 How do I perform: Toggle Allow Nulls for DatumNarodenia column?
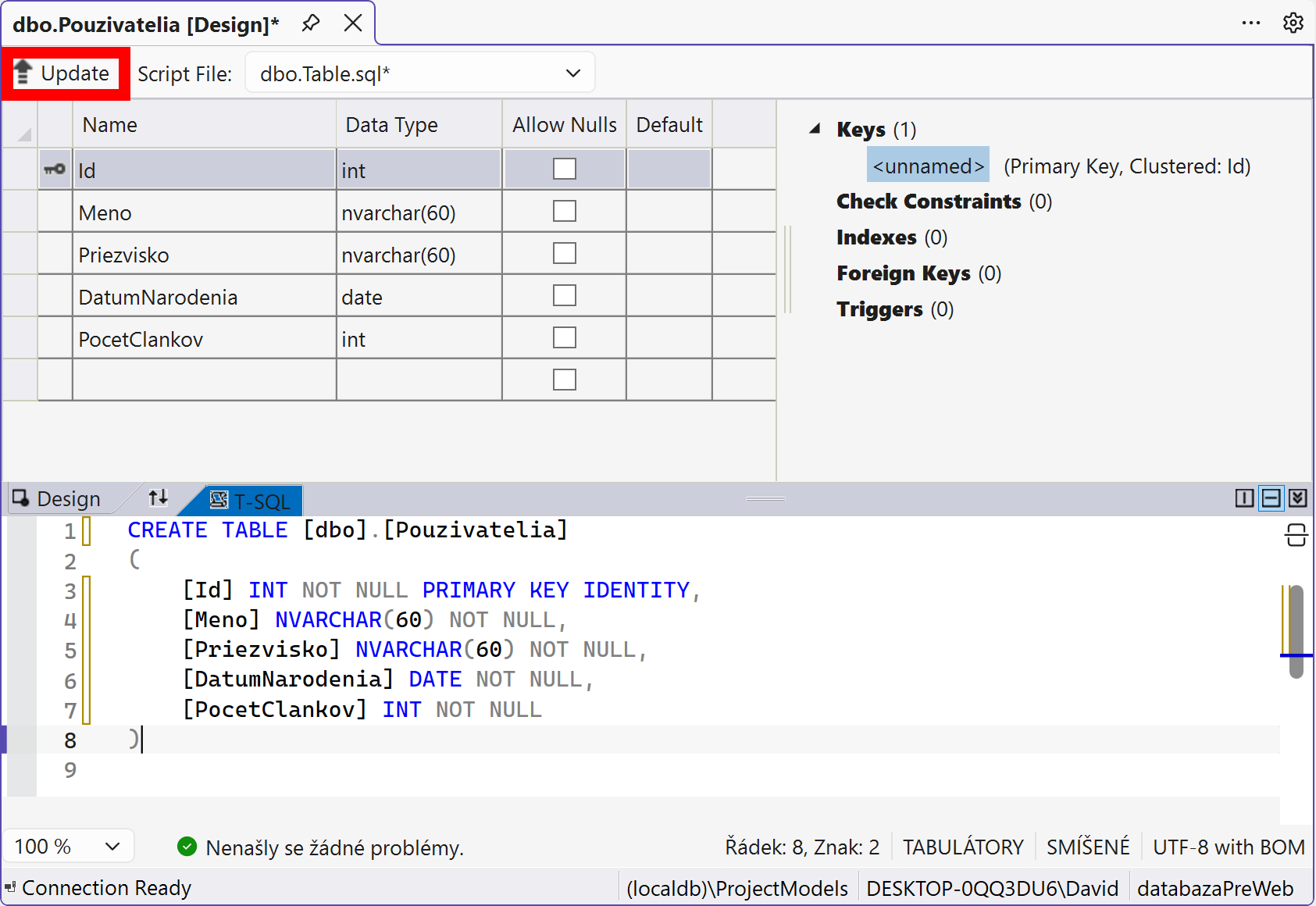[x=564, y=295]
